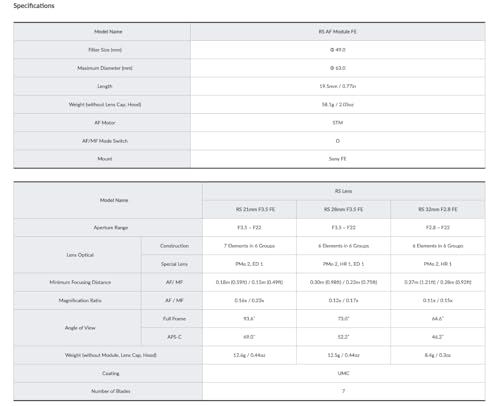Image resolution: width=500 pixels, height=406 pixels.
Task: Click the Number of Blades label
Action: coord(111,391)
